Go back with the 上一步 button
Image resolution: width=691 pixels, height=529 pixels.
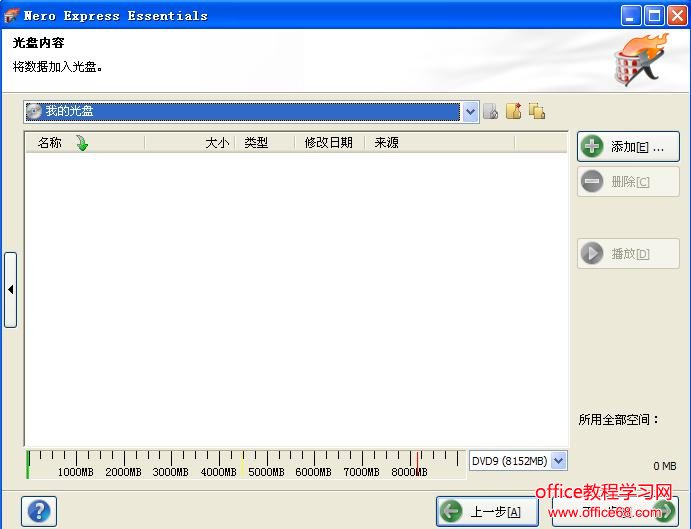pos(487,511)
